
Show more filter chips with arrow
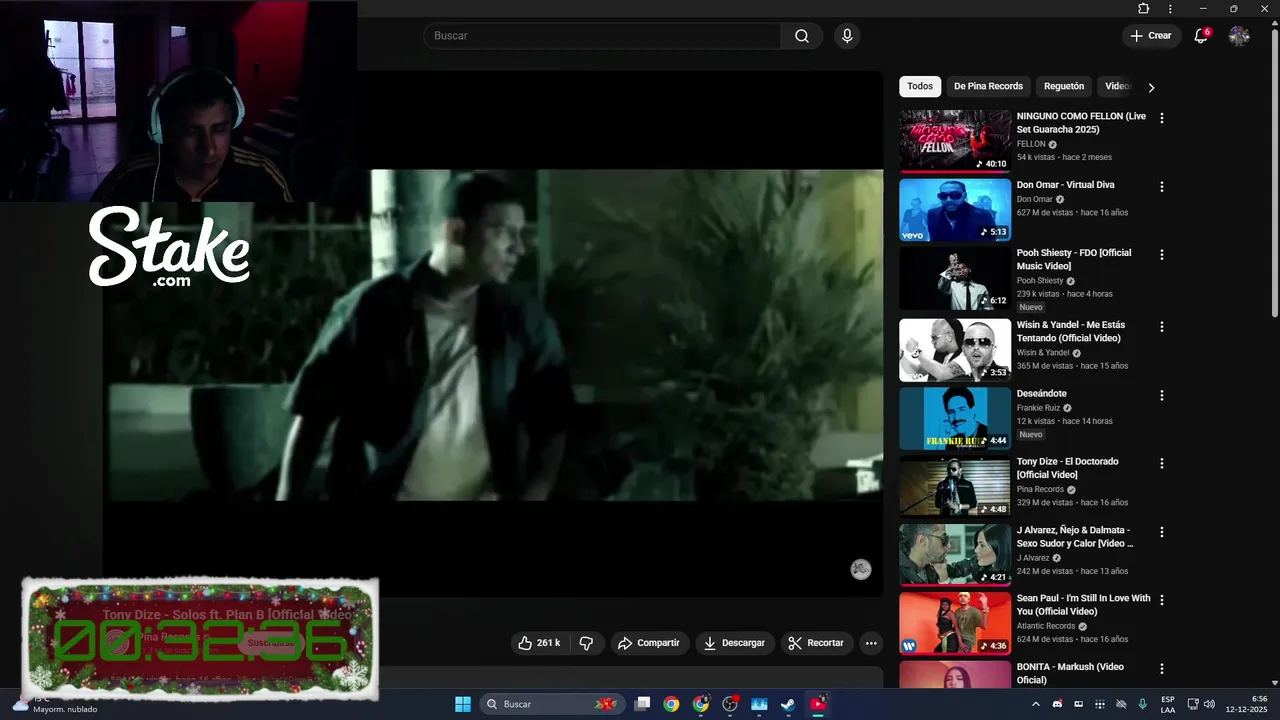1151,87
